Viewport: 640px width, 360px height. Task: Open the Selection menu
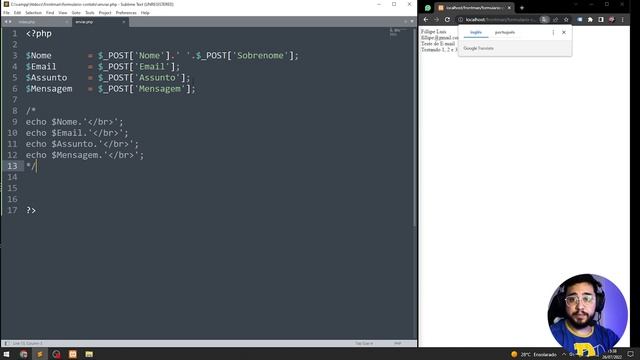click(x=33, y=13)
